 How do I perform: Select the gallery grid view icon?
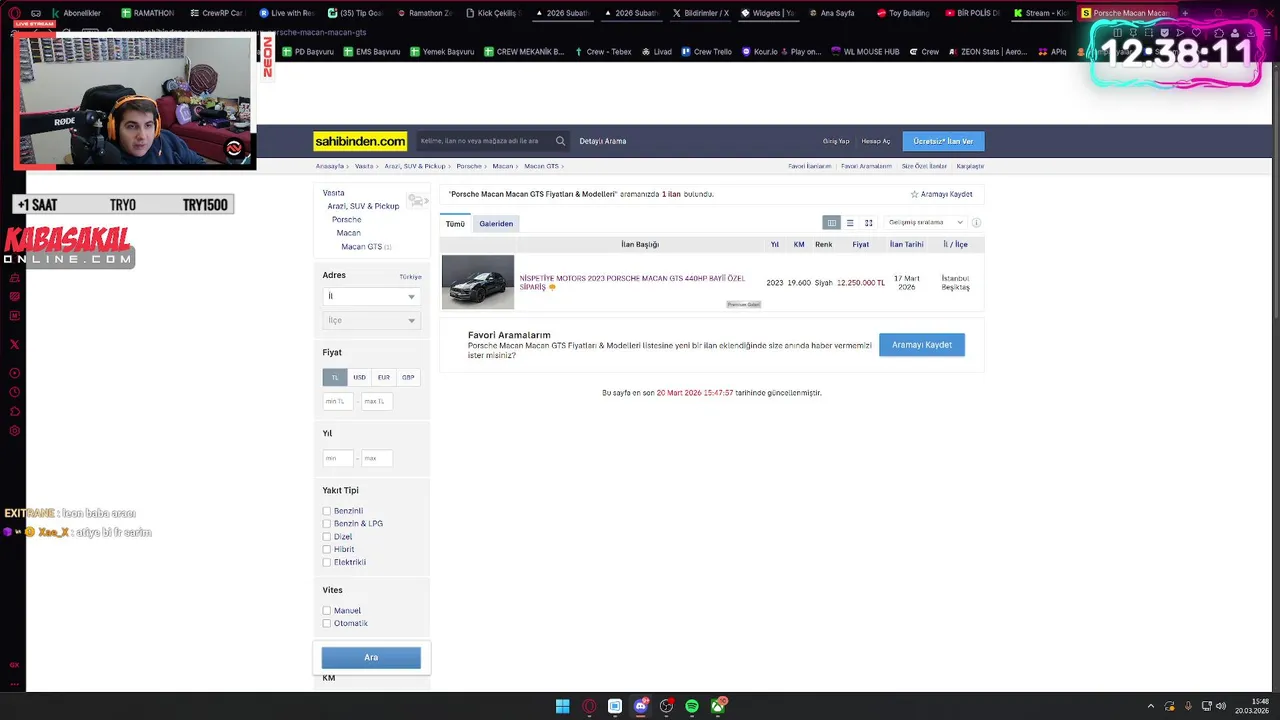click(x=868, y=223)
